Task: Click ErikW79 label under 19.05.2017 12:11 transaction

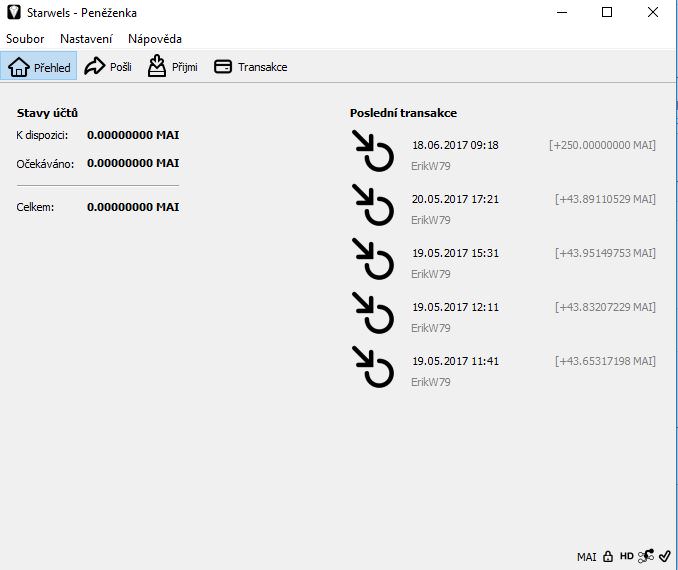Action: [431, 328]
